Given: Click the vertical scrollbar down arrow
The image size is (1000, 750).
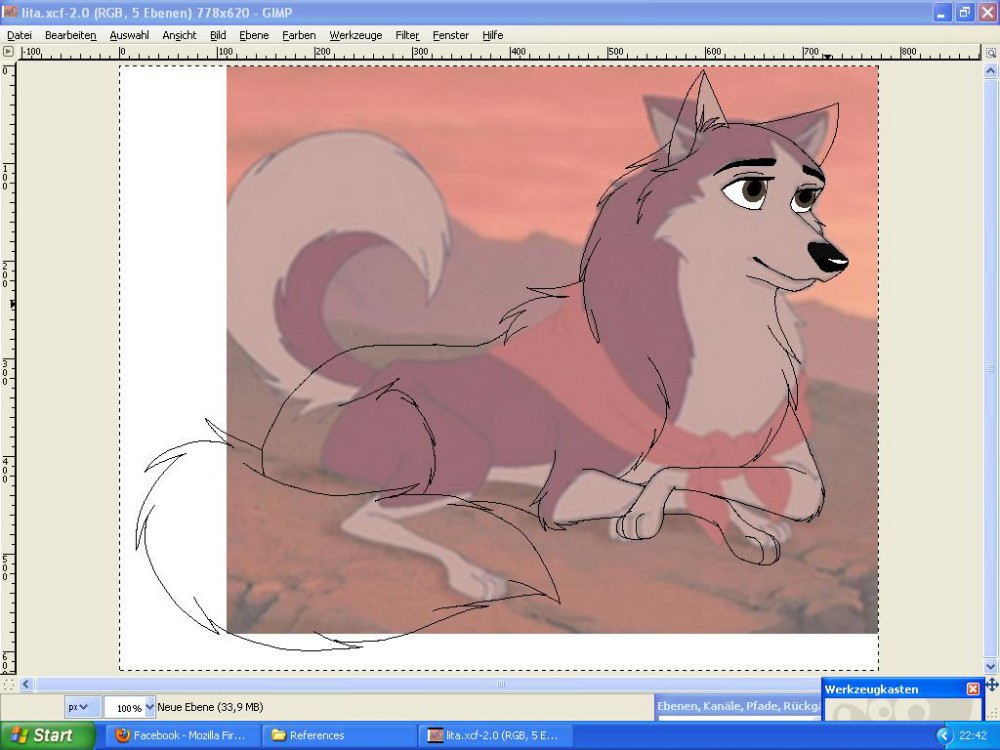Looking at the screenshot, I should coord(991,666).
